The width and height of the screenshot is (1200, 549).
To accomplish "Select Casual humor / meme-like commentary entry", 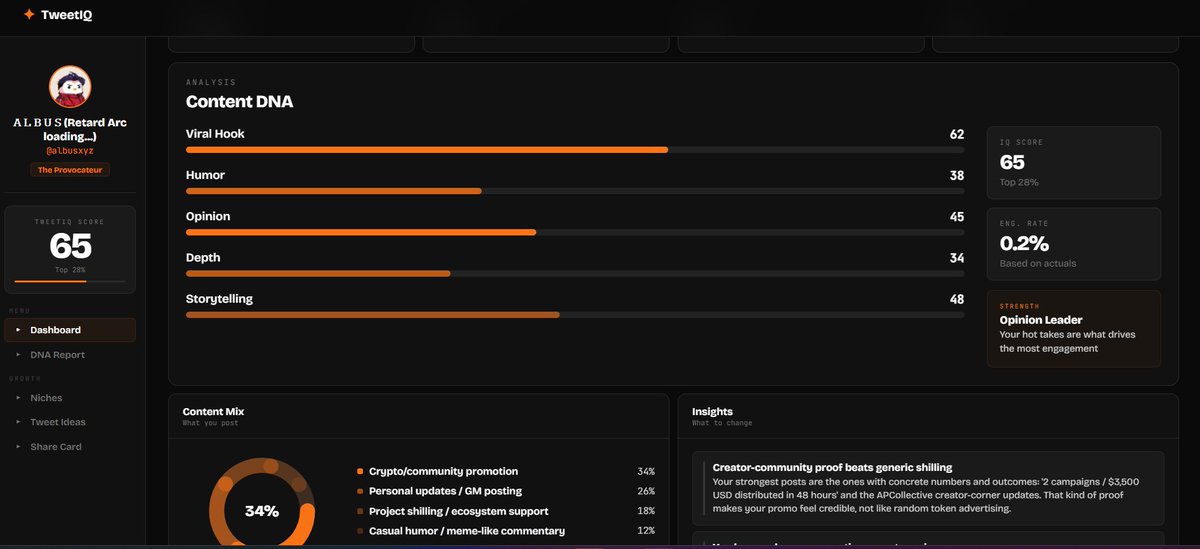I will pyautogui.click(x=505, y=531).
